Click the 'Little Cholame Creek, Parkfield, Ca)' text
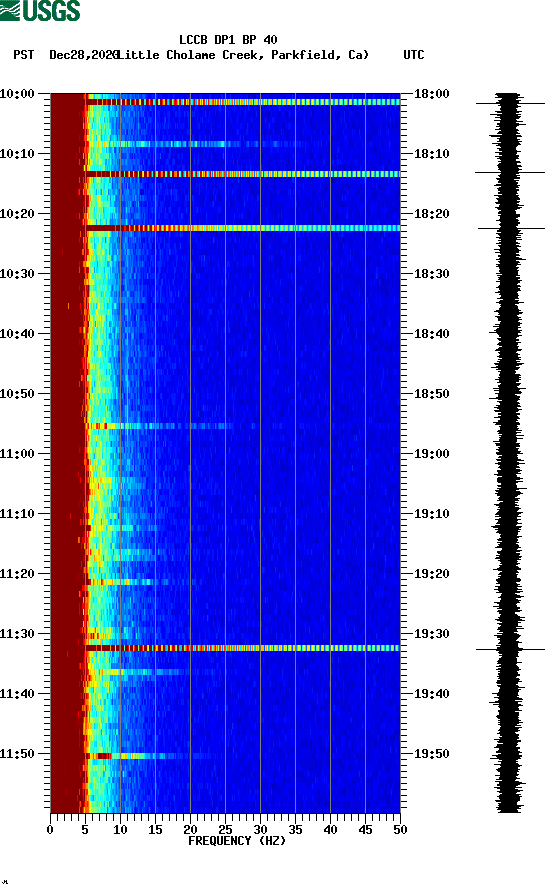This screenshot has width=552, height=893. click(243, 55)
